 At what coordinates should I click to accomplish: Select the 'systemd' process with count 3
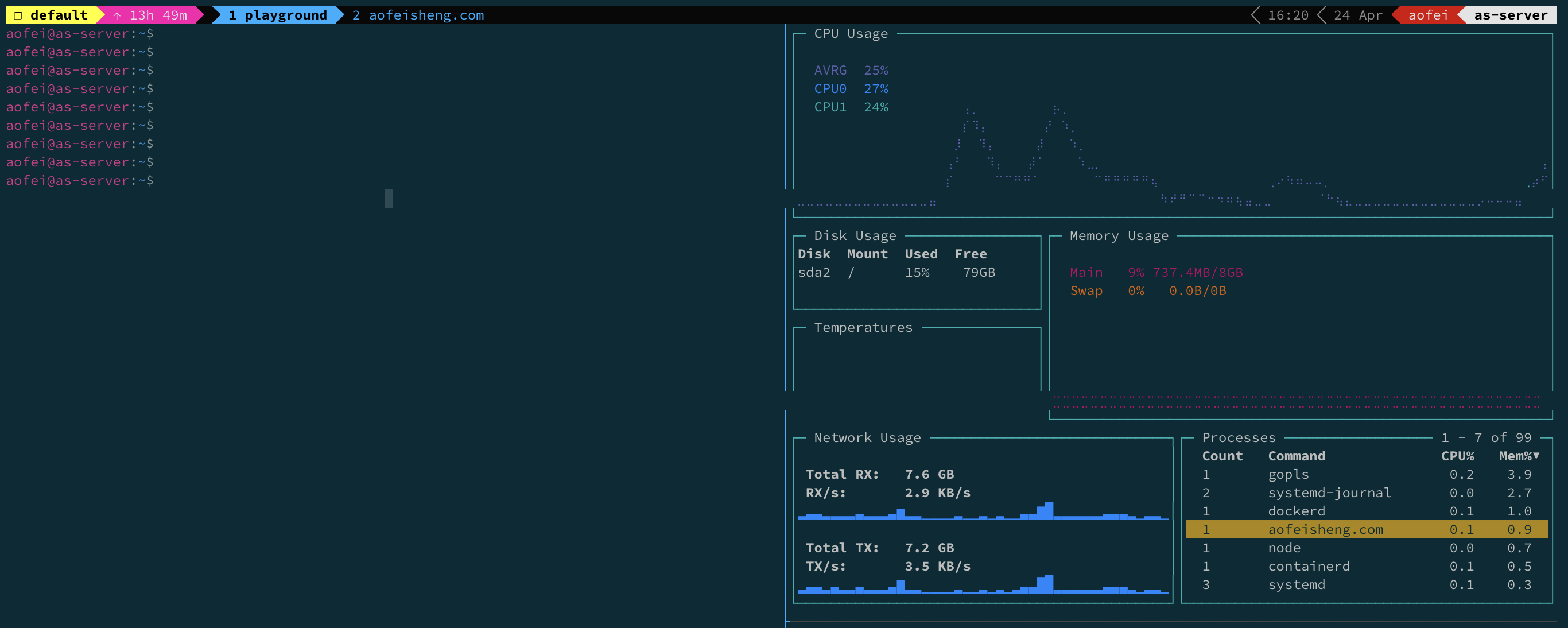[x=1367, y=585]
